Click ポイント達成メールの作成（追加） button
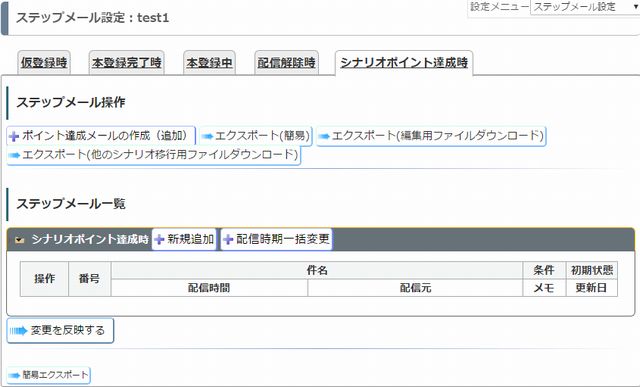The width and height of the screenshot is (640, 387). 101,136
